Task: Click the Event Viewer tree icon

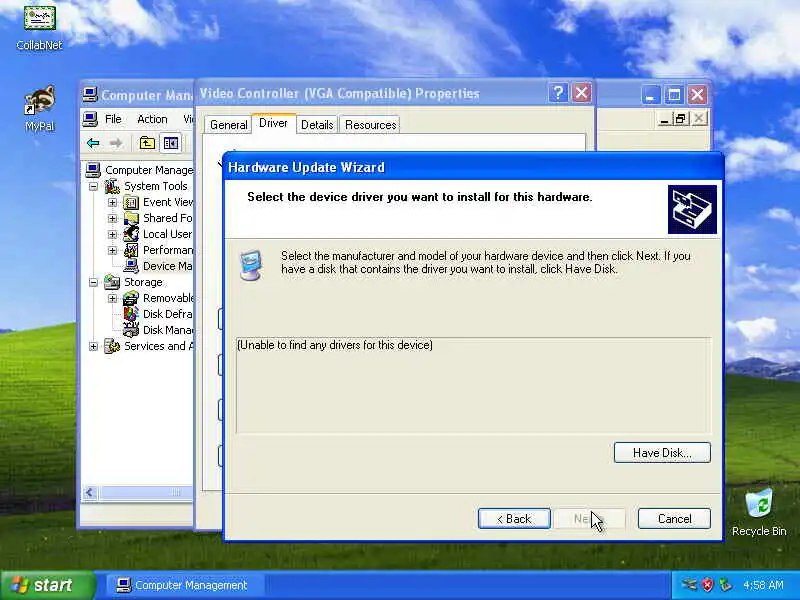Action: click(131, 203)
